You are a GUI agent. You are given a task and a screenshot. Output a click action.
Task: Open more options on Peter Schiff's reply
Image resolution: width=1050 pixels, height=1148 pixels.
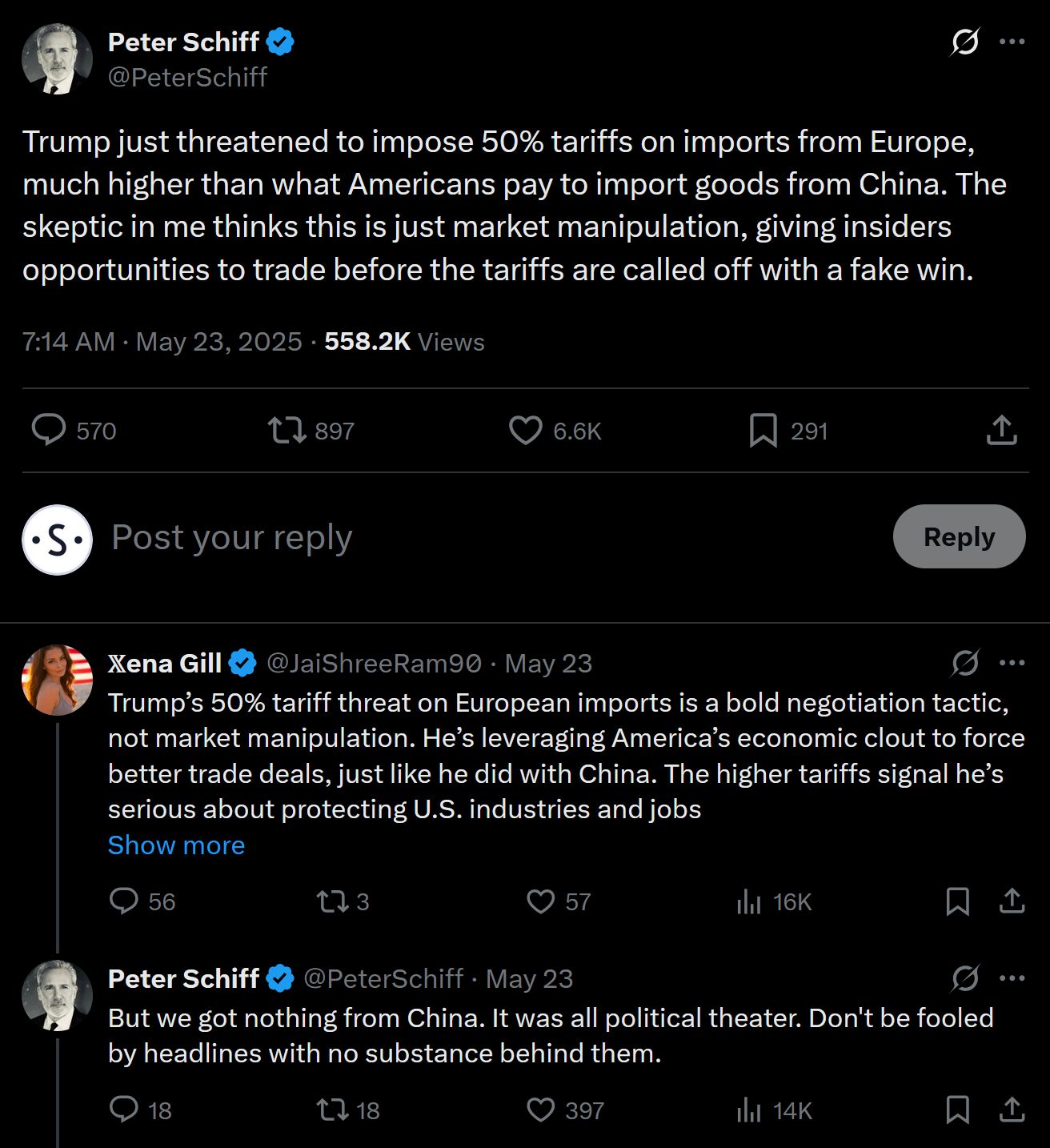click(x=1012, y=978)
